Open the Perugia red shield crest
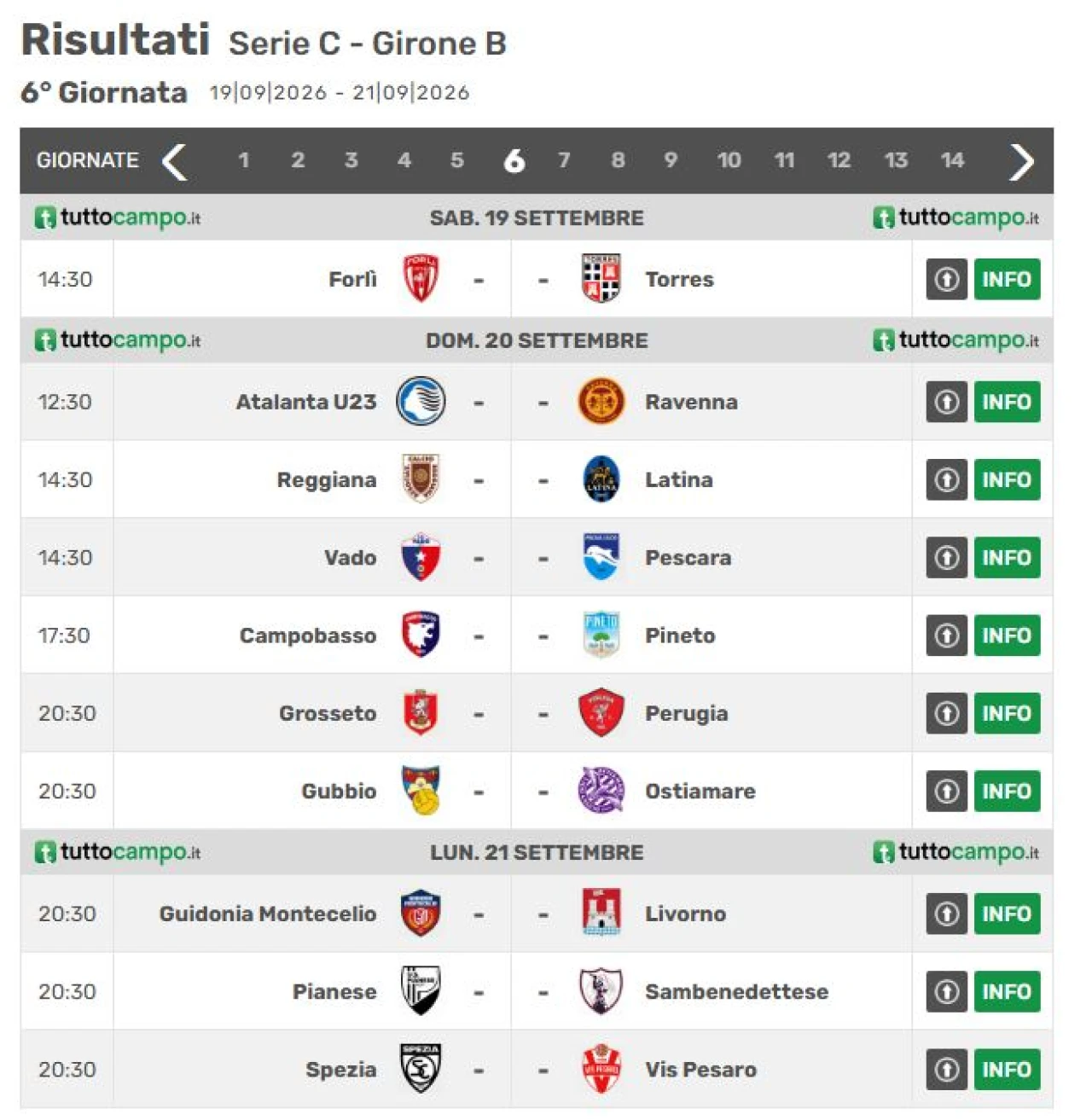Viewport: 1092px width, 1120px height. [601, 712]
